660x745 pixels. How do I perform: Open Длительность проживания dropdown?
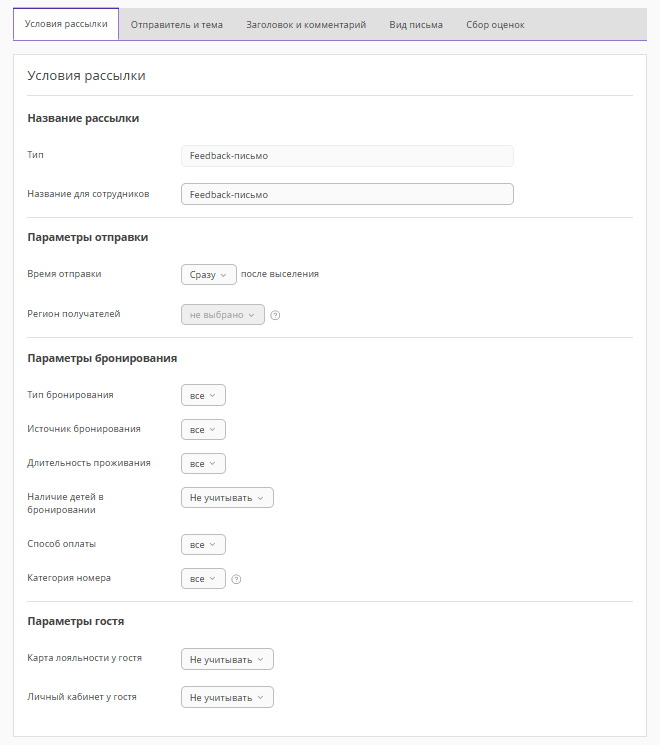(x=203, y=464)
